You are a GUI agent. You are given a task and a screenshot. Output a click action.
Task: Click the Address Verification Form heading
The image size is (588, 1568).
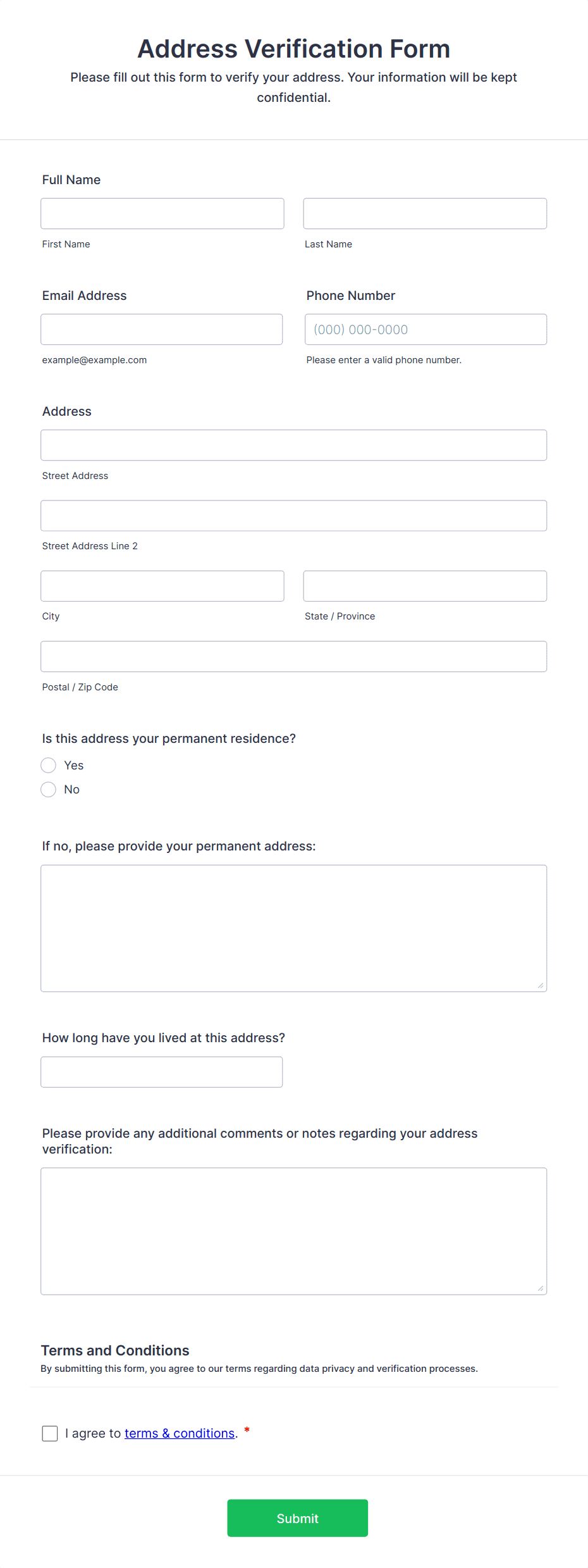pos(293,49)
